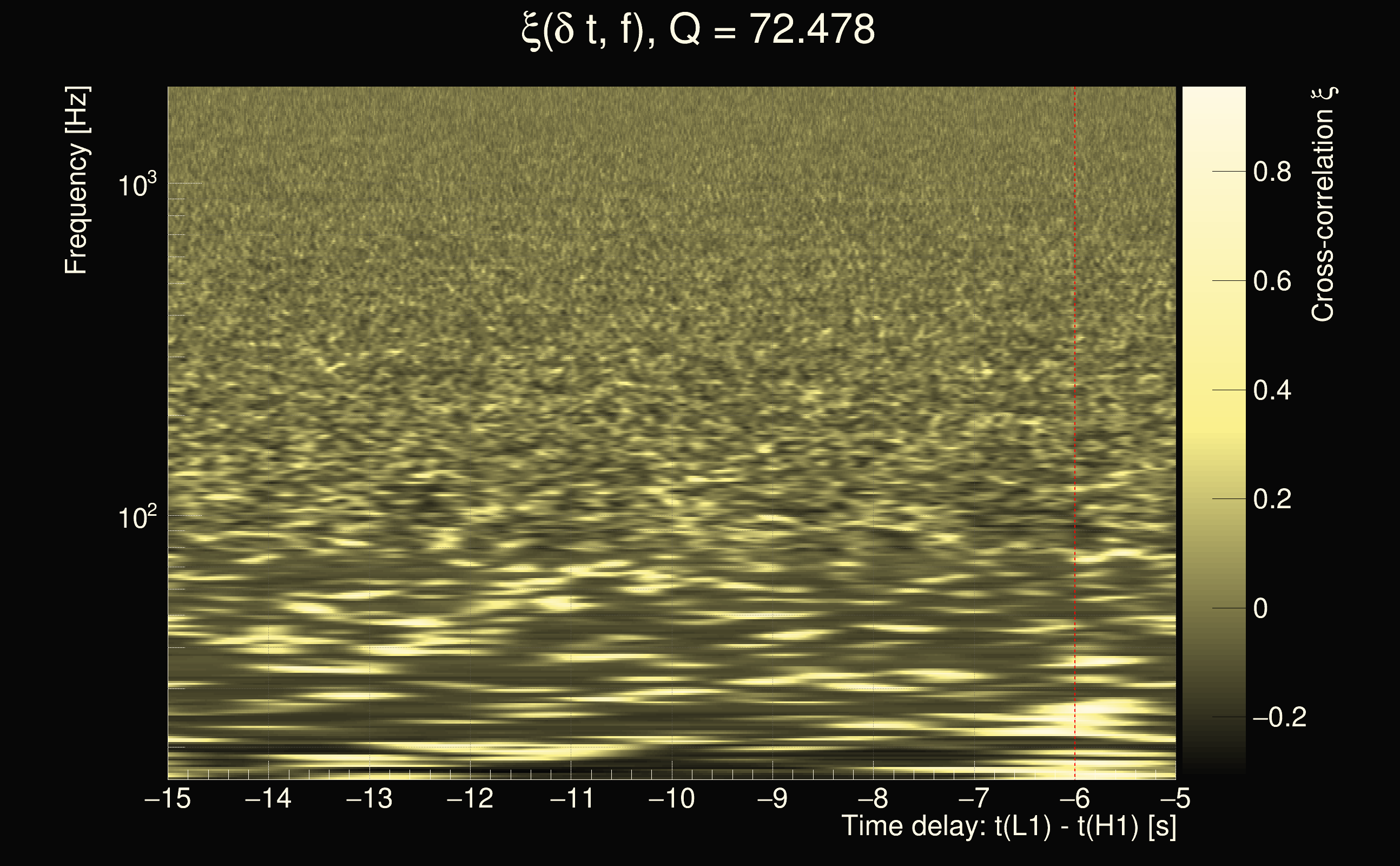Click the 0.4 colorbar tick label

click(x=1272, y=391)
